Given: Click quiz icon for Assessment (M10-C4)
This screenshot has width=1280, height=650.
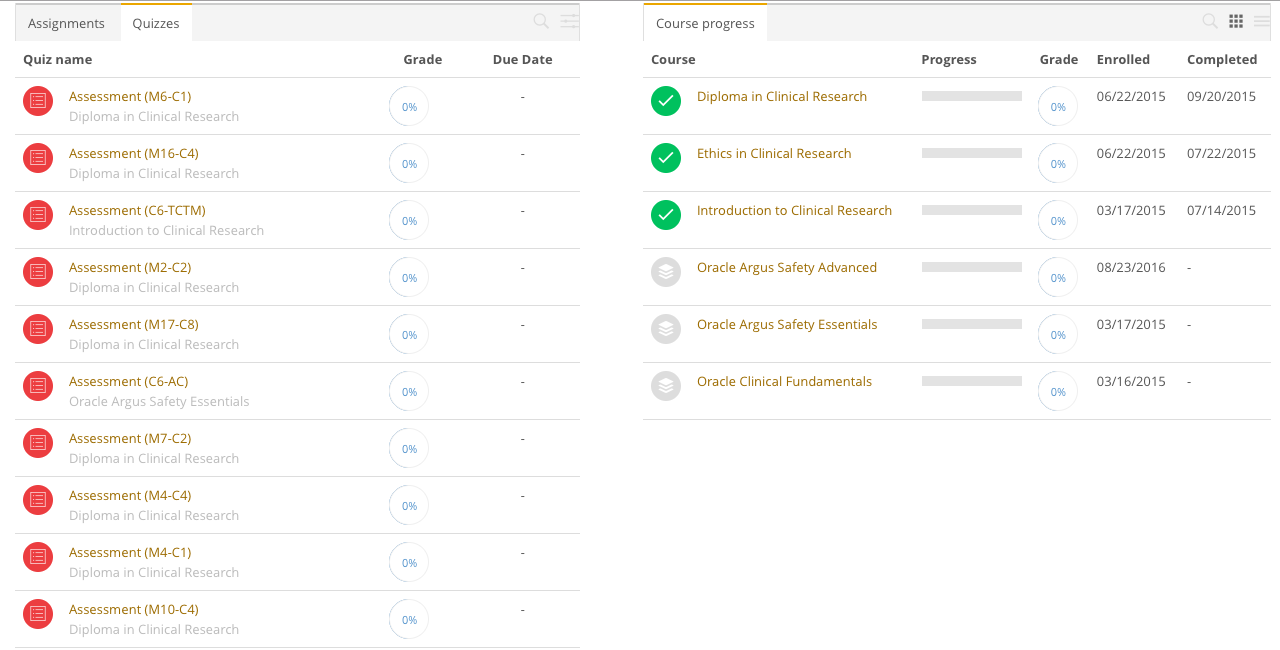Looking at the screenshot, I should (x=38, y=614).
